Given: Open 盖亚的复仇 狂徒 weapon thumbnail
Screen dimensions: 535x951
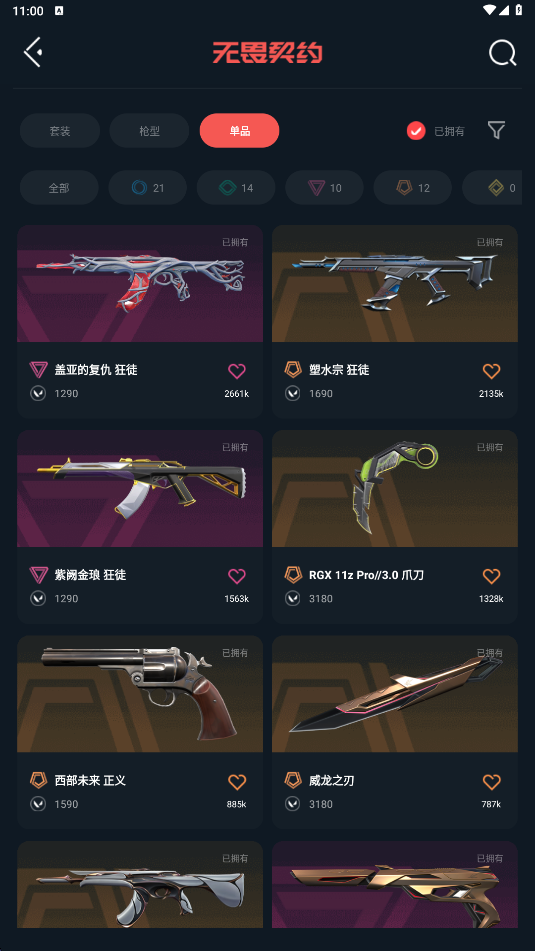Looking at the screenshot, I should click(140, 284).
